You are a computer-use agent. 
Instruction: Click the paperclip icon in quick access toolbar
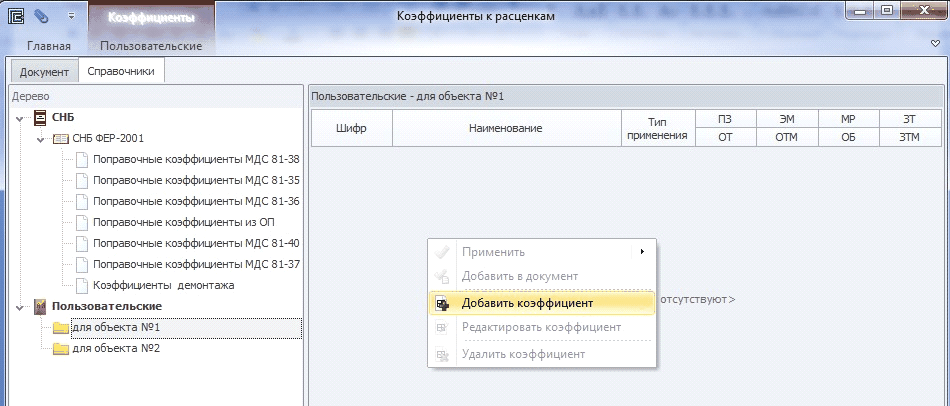click(x=41, y=16)
